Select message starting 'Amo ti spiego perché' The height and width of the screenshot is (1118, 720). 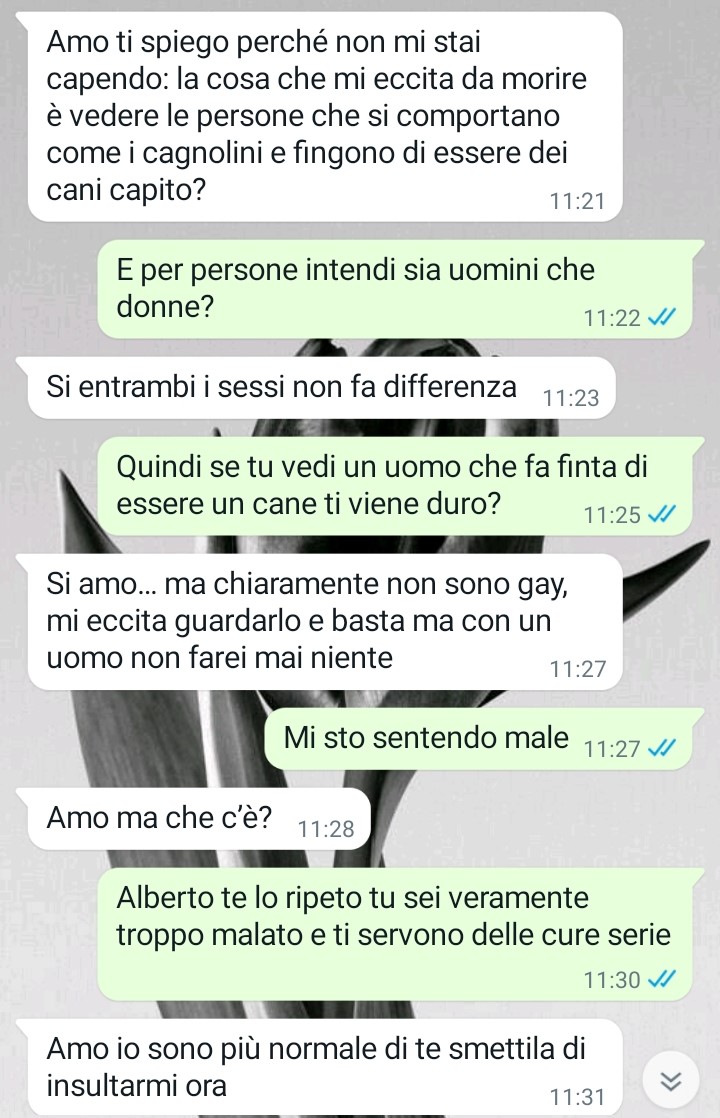(324, 117)
